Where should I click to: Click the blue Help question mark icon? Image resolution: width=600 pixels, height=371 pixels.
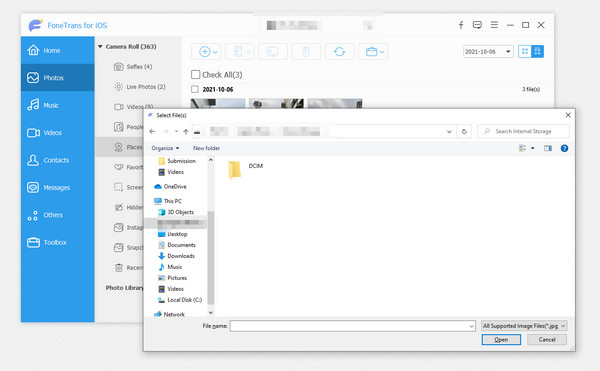[x=564, y=148]
